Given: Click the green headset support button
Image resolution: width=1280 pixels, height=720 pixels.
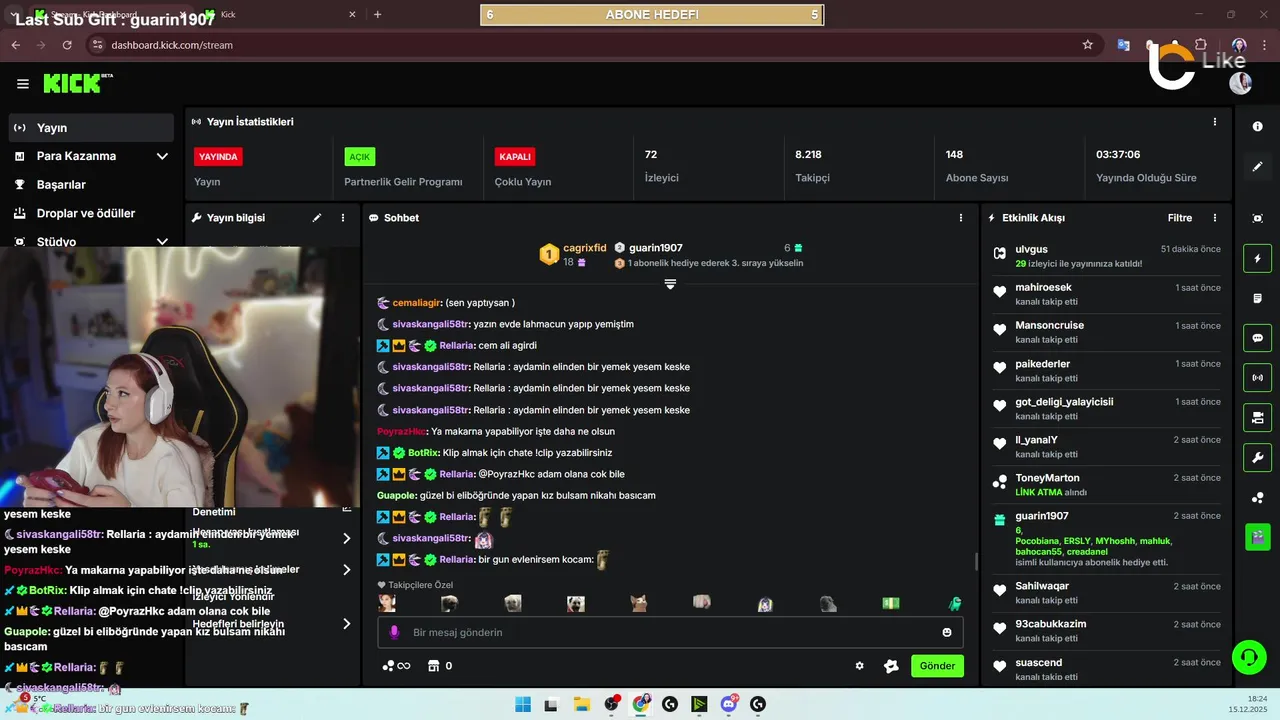Looking at the screenshot, I should [x=1249, y=657].
